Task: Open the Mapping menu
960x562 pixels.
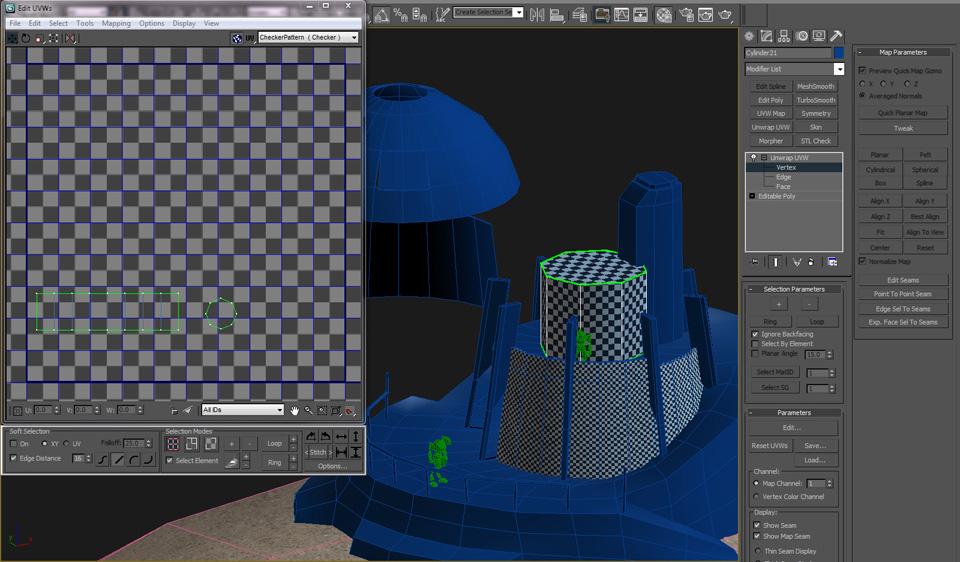Action: point(116,23)
